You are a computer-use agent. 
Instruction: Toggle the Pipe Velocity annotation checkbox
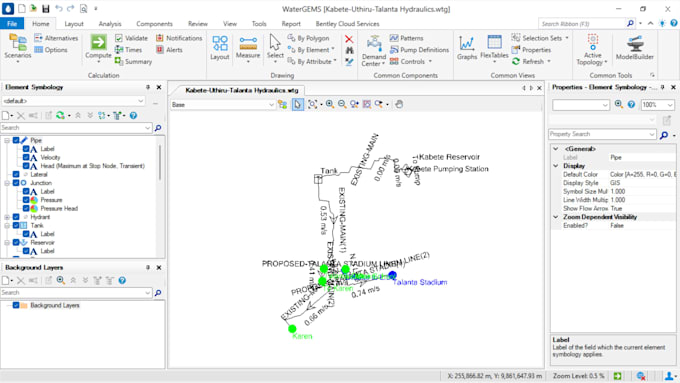click(x=26, y=157)
